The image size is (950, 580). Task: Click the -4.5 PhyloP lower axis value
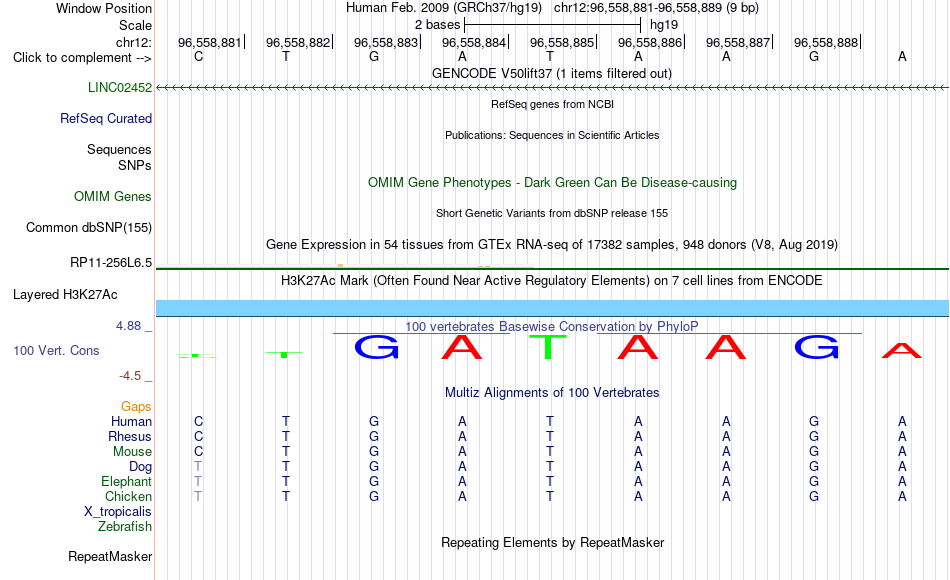(x=130, y=376)
